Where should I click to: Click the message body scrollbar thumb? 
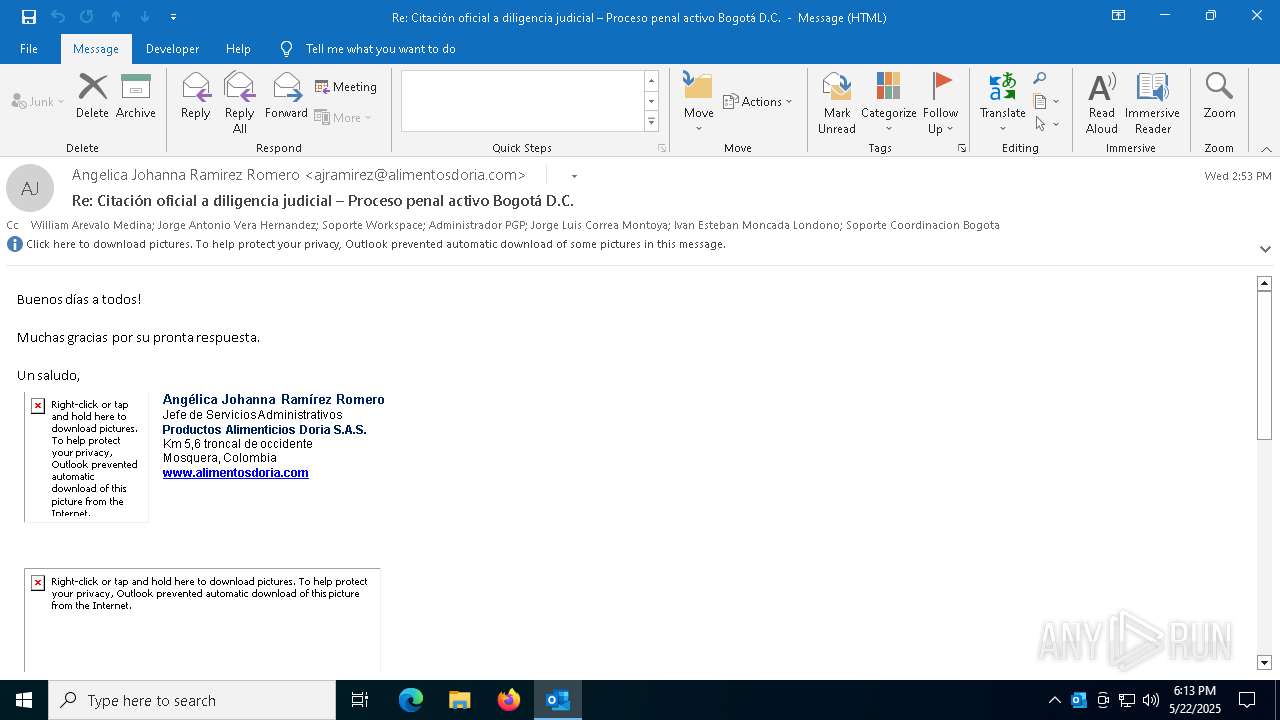point(1264,365)
